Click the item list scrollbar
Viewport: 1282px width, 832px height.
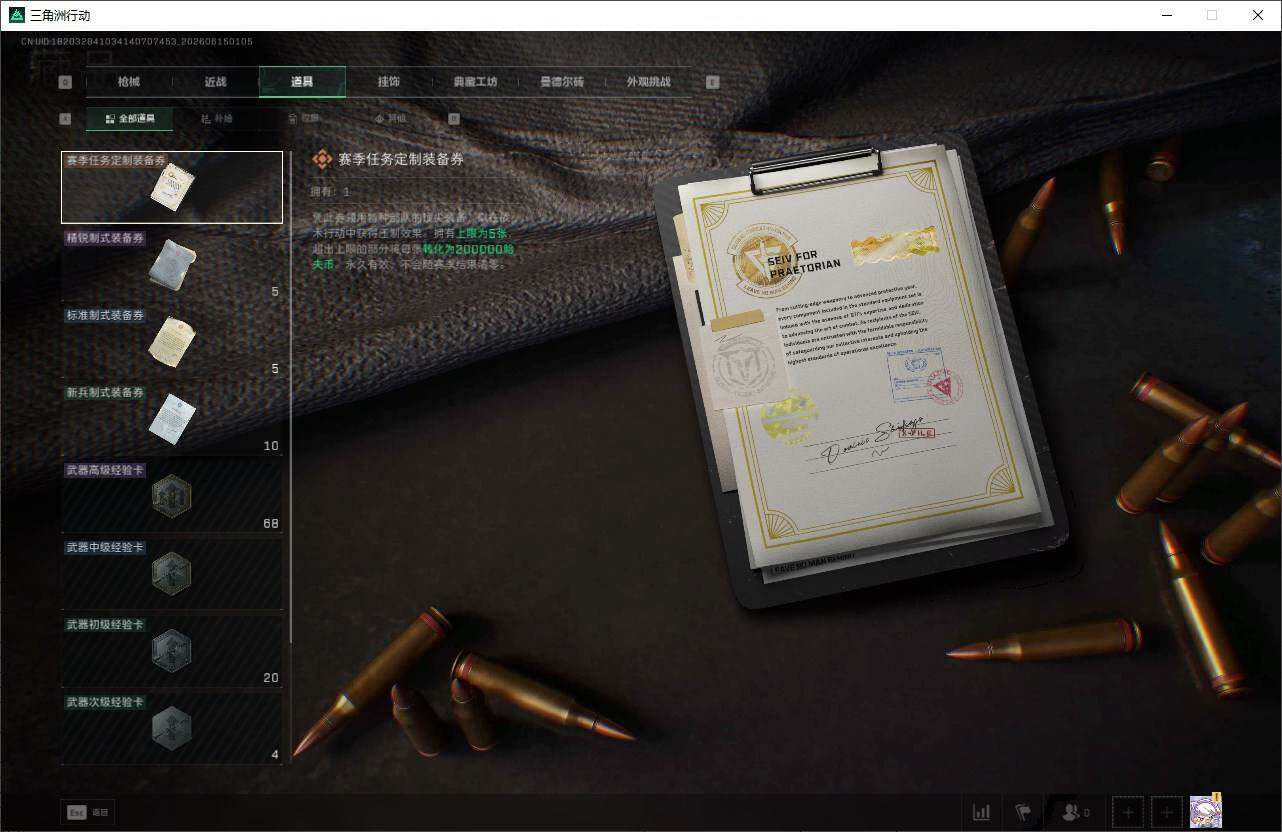click(x=290, y=397)
